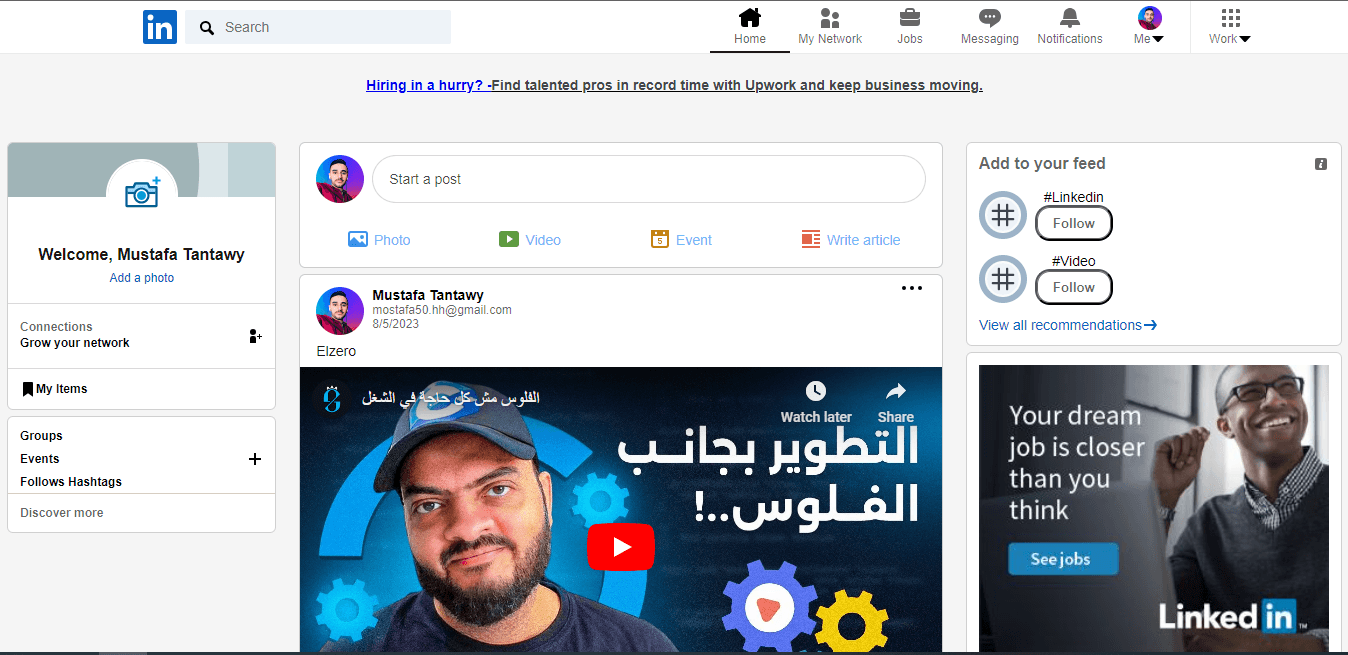The height and width of the screenshot is (655, 1348).
Task: Open Connections Grow your network
Action: (x=141, y=335)
